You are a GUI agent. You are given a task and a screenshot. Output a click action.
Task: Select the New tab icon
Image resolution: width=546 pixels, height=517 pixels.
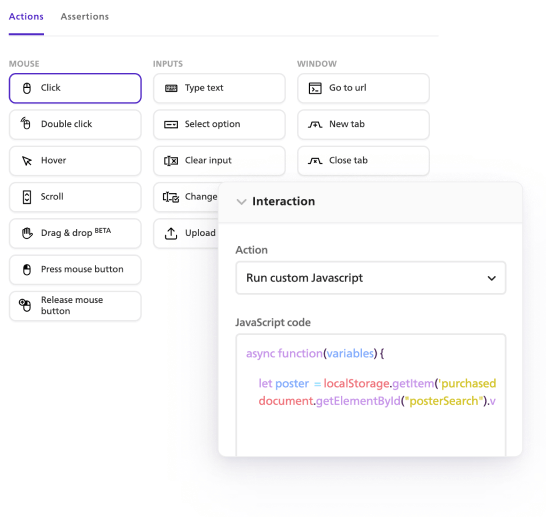(x=315, y=124)
